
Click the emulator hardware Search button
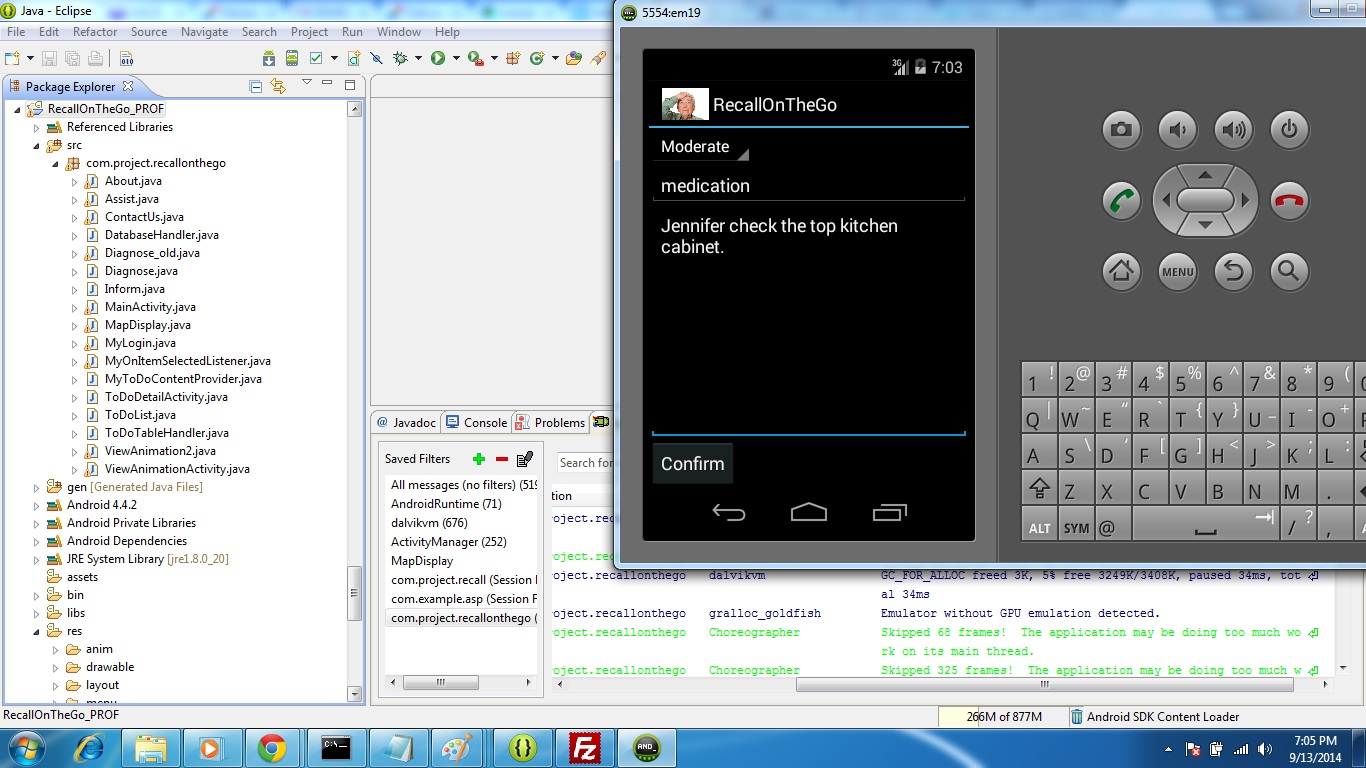coord(1289,270)
